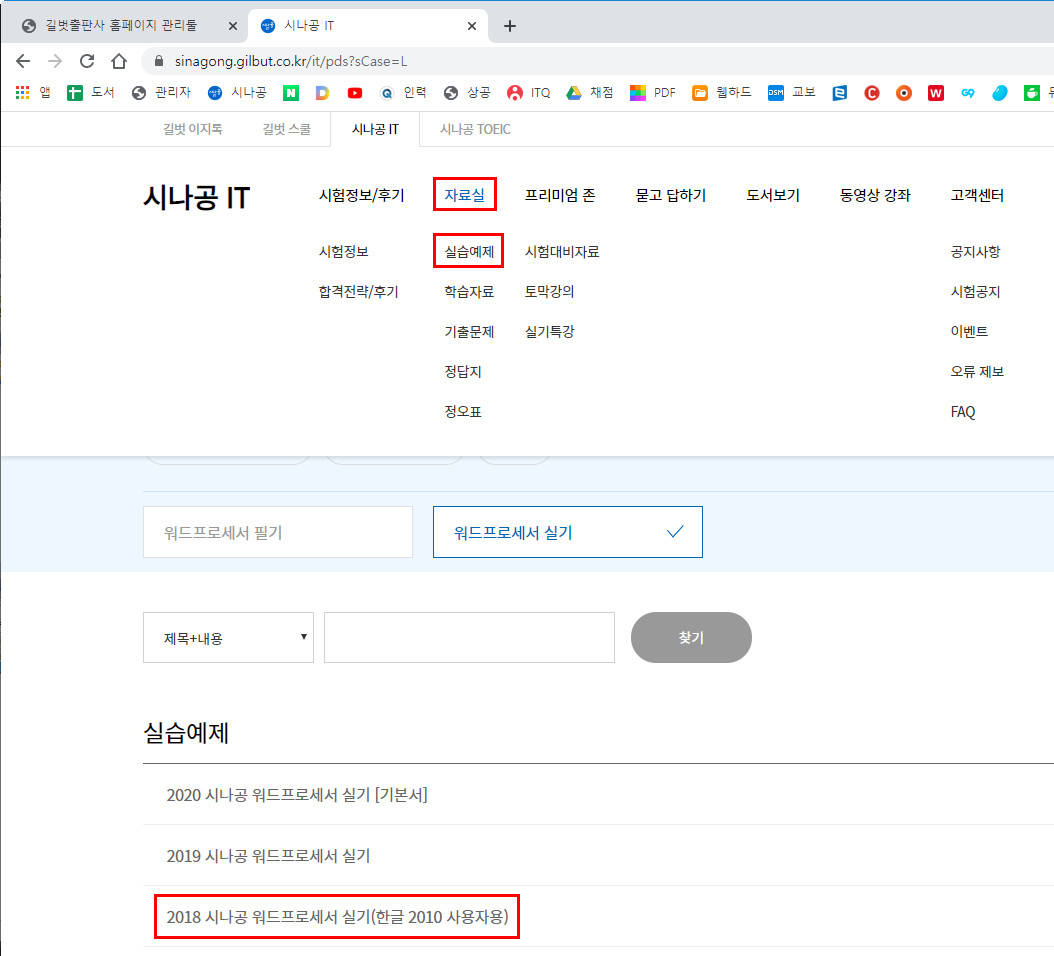Image resolution: width=1054 pixels, height=956 pixels.
Task: Expand the 제목+내용 search dropdown
Action: [229, 637]
